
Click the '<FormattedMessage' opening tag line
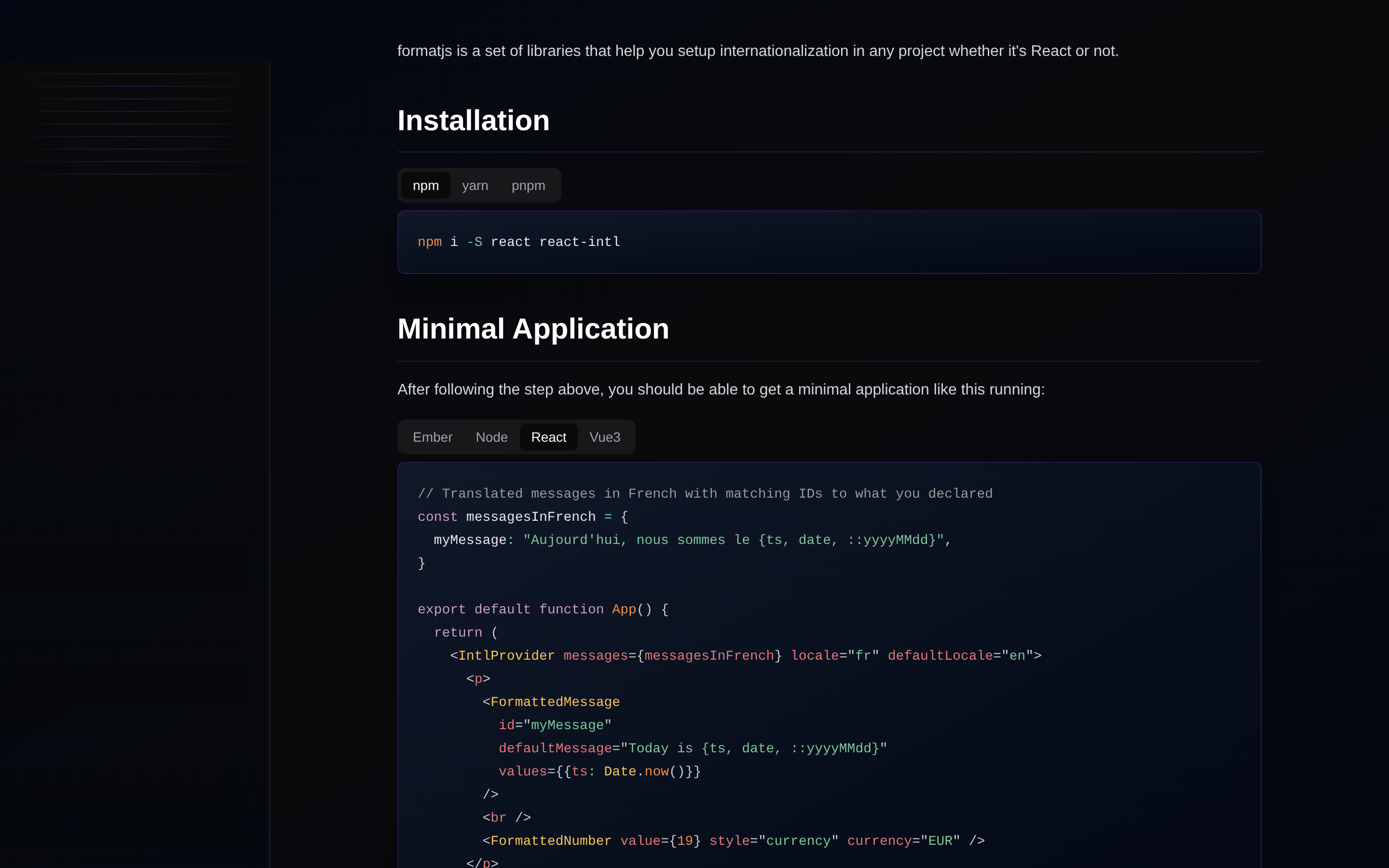coord(551,702)
